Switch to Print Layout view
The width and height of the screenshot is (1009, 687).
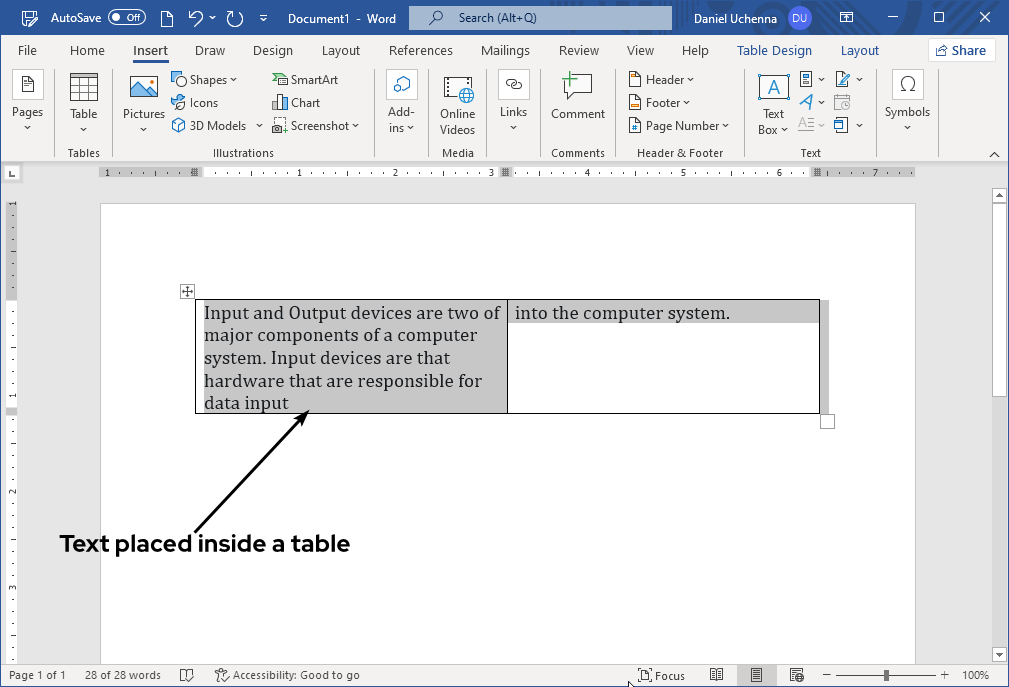[756, 675]
